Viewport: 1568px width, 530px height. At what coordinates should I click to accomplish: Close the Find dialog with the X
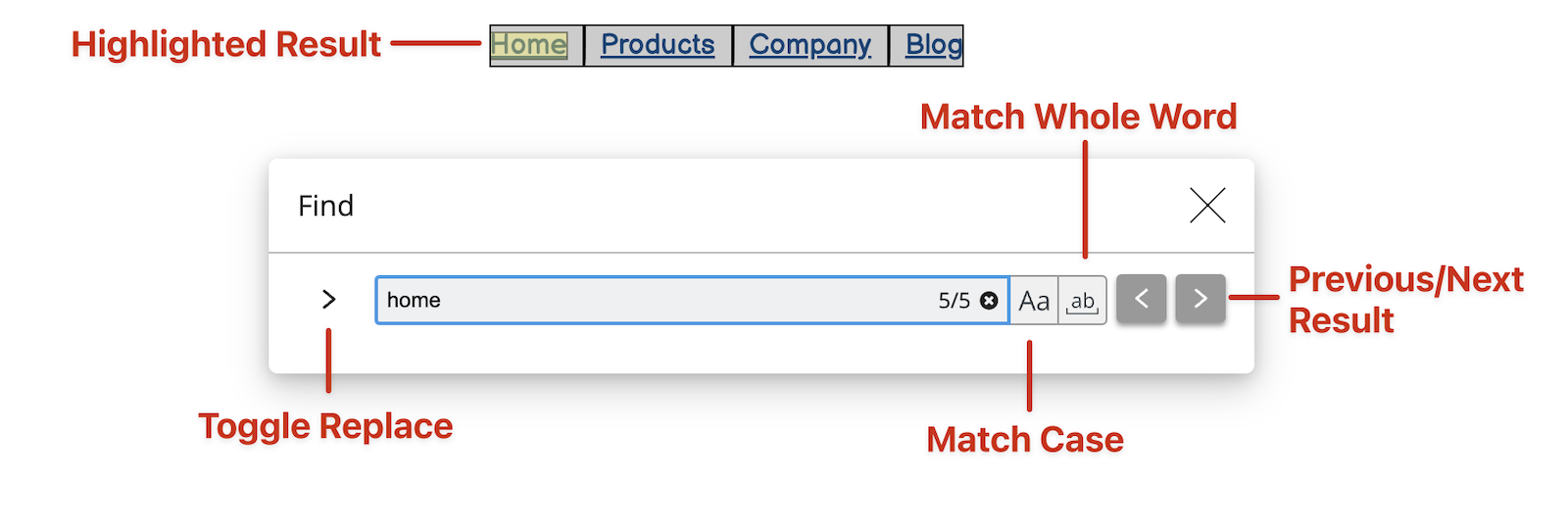pos(1207,206)
